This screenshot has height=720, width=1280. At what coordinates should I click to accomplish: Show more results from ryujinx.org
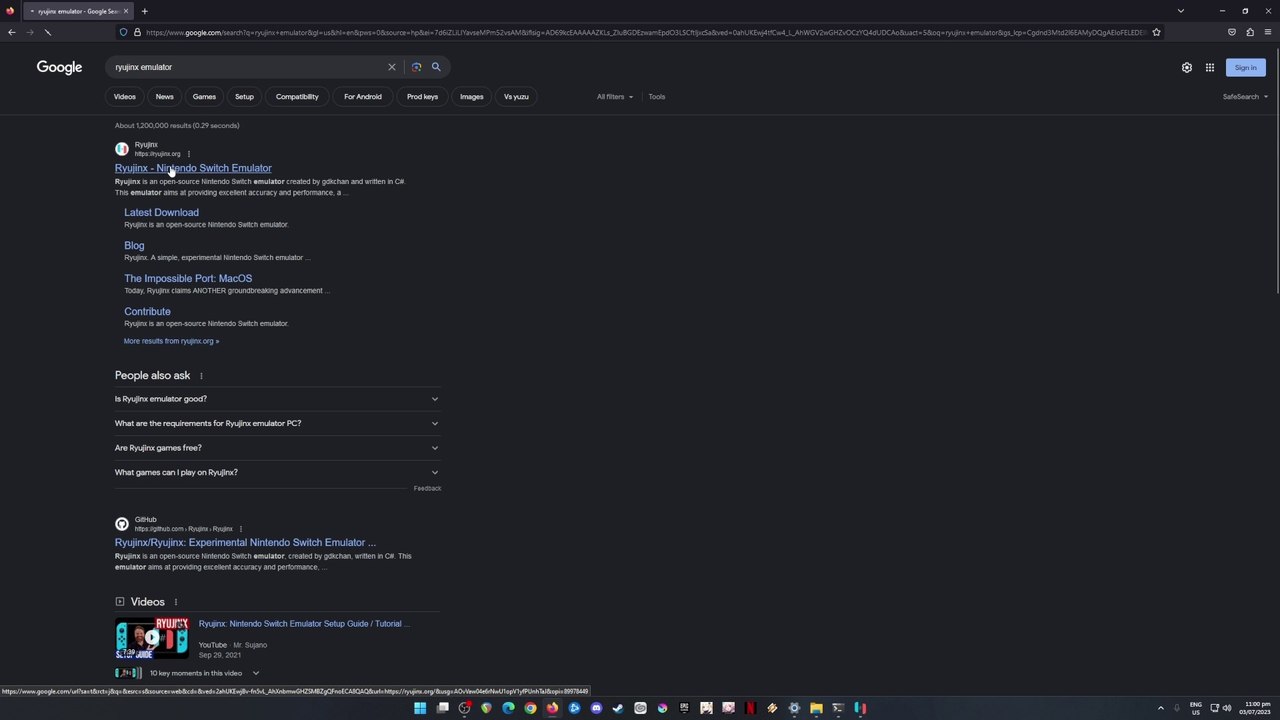(171, 341)
